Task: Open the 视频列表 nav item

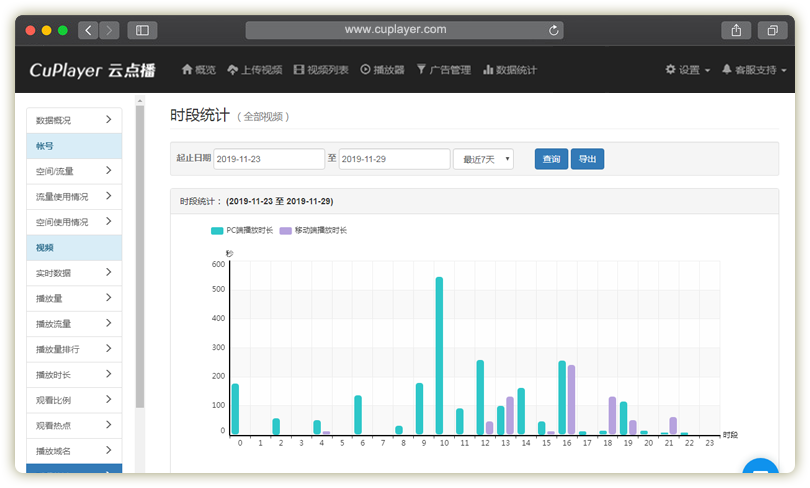Action: pos(321,70)
